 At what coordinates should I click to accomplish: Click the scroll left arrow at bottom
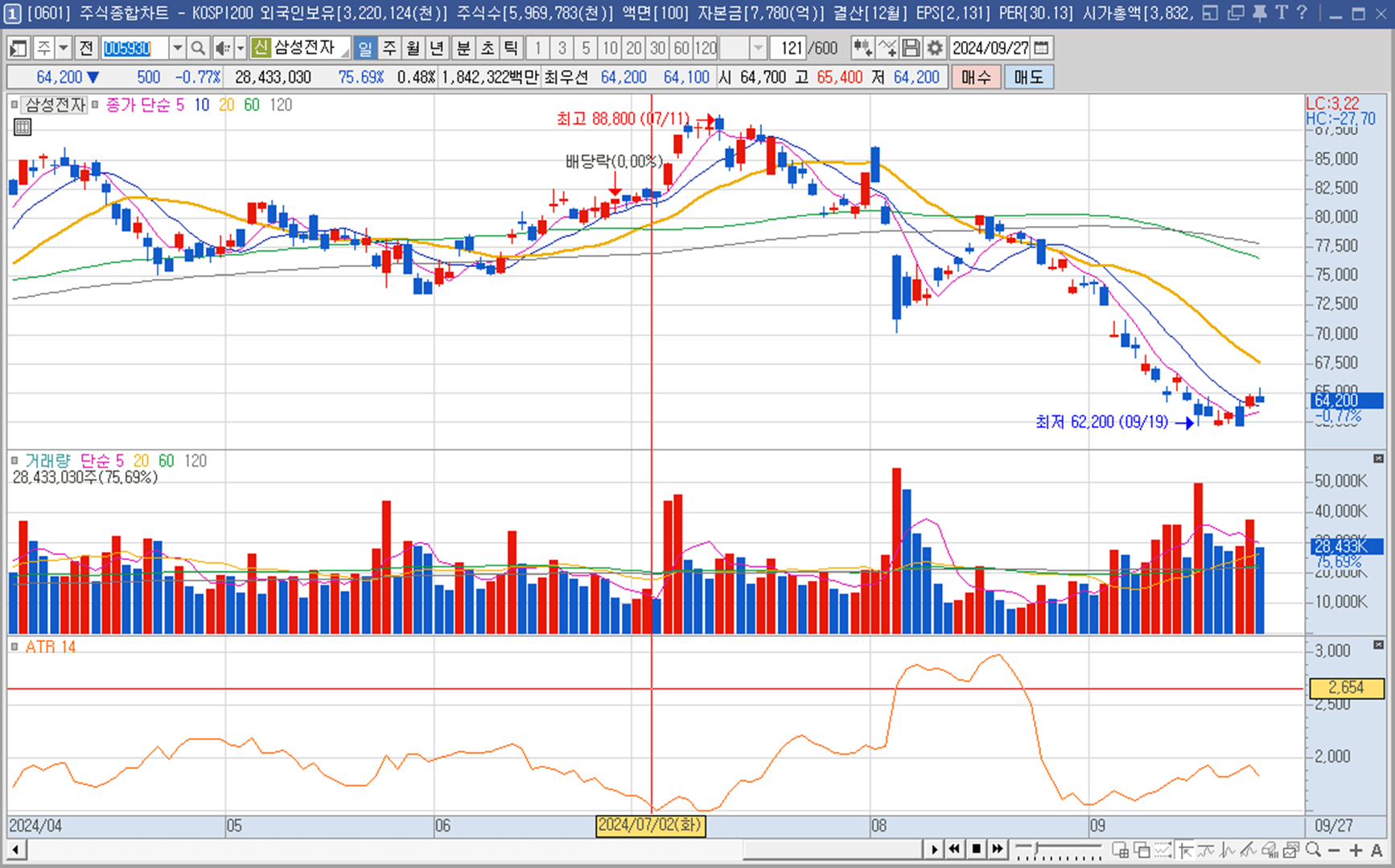pyautogui.click(x=15, y=849)
